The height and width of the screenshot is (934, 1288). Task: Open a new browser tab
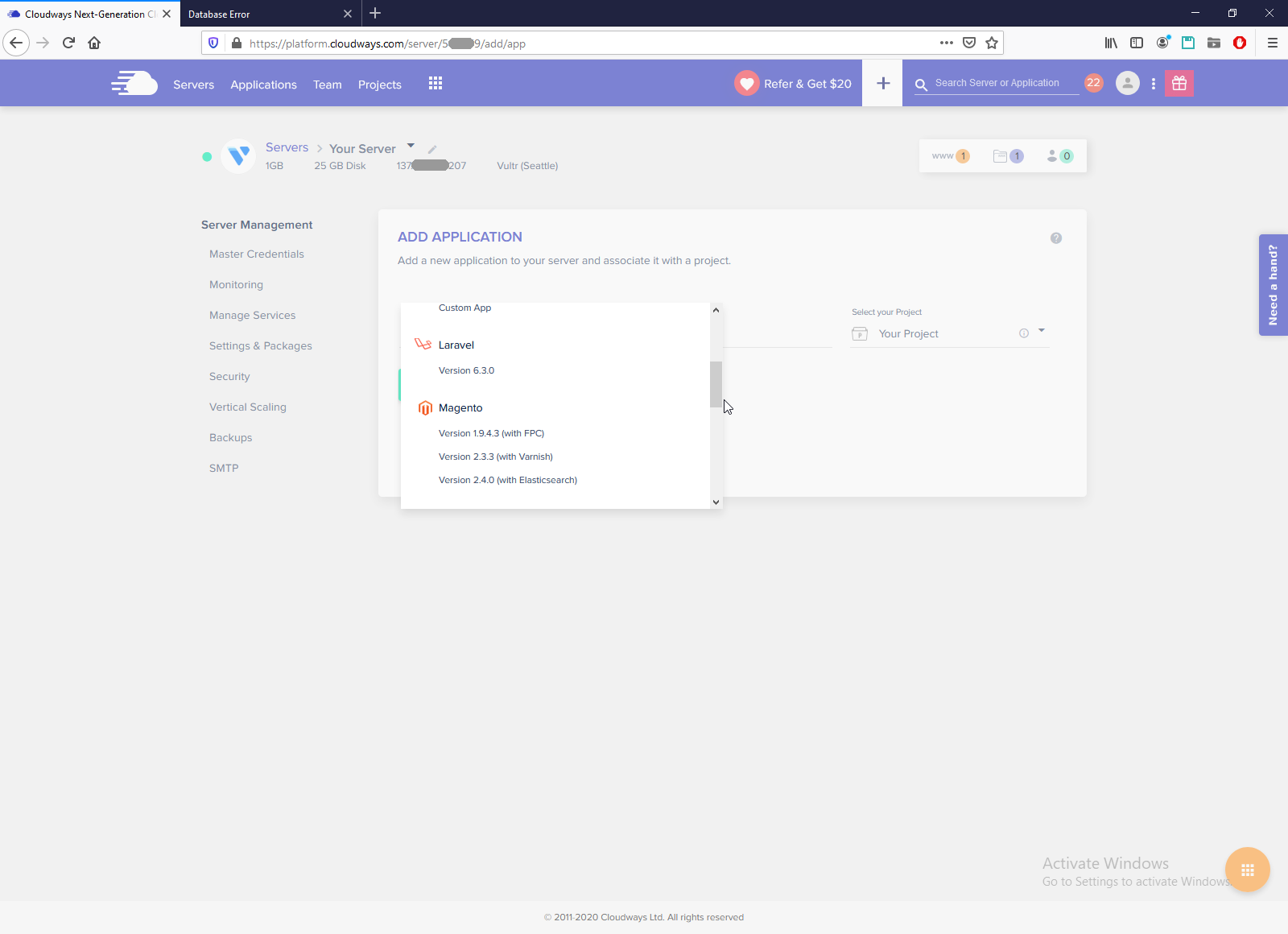375,13
